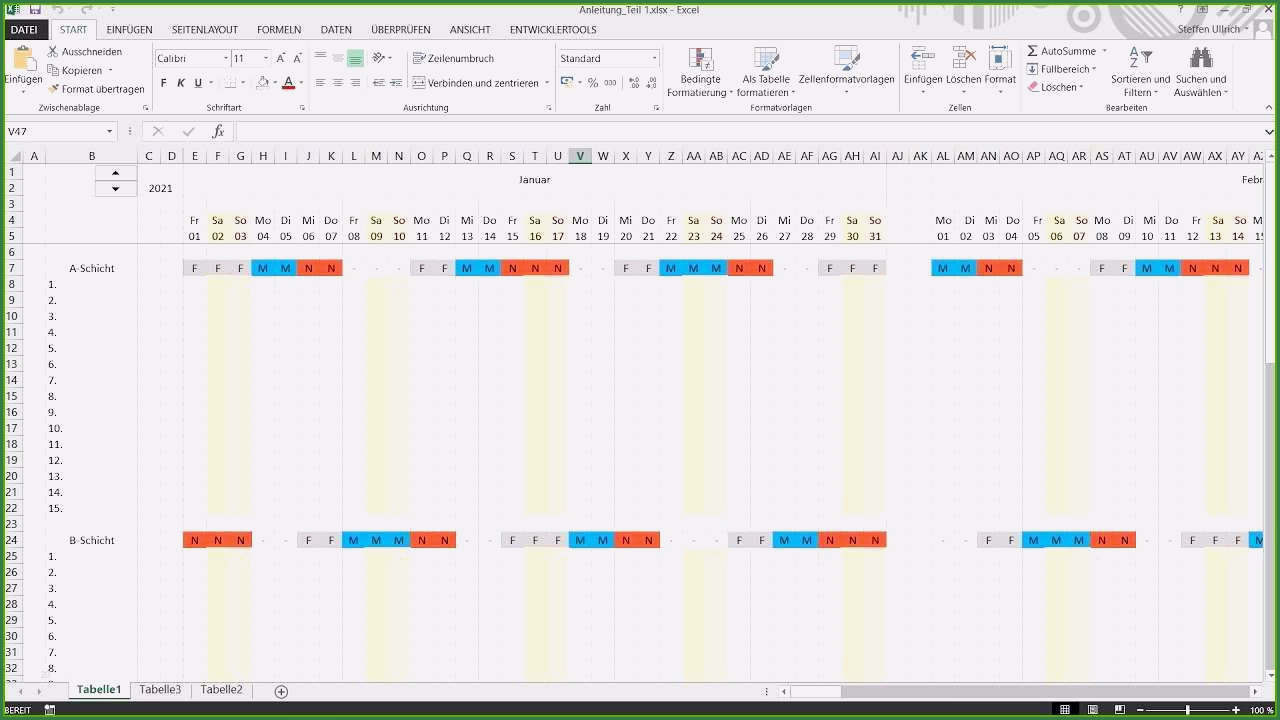
Task: Click the year spinner down arrow
Action: pos(116,188)
